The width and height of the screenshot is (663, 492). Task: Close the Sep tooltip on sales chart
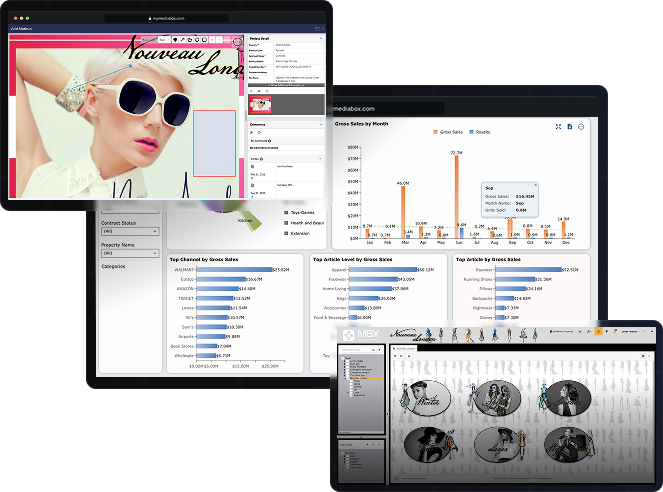(x=535, y=185)
